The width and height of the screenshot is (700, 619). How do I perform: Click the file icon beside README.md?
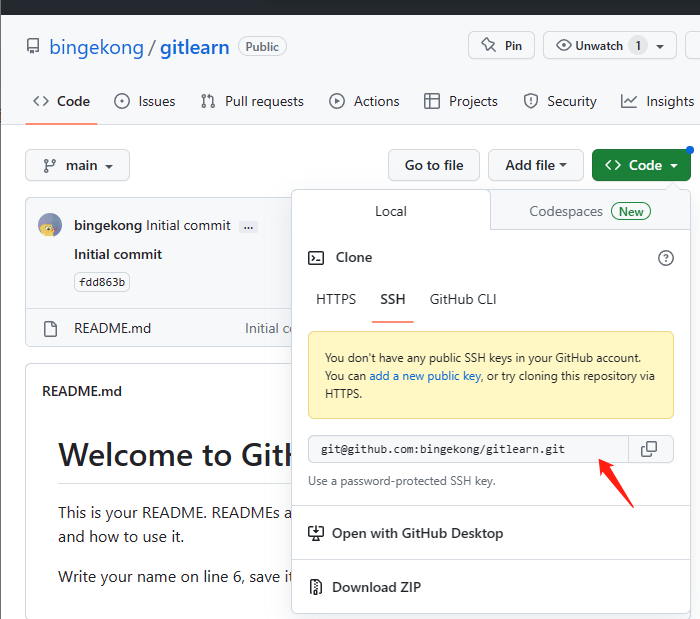[50, 328]
